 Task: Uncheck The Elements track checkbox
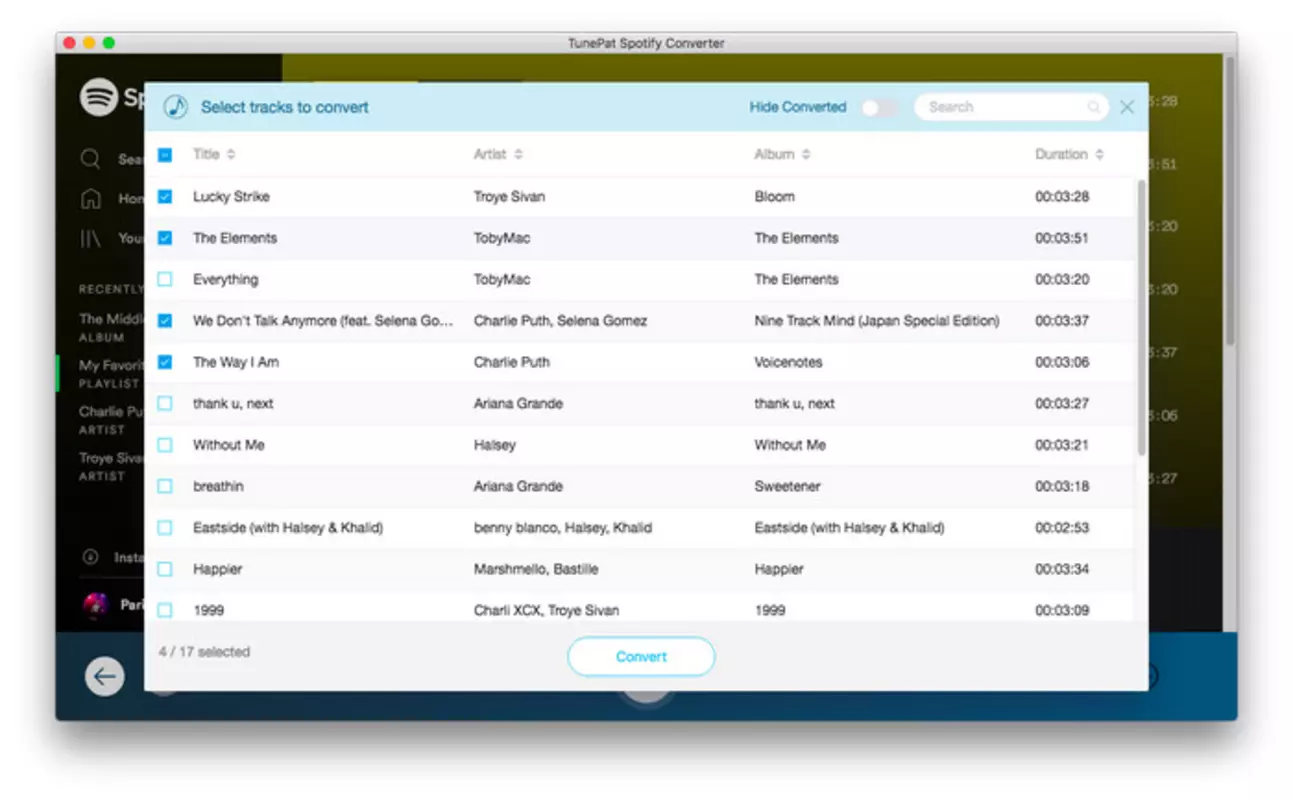pos(165,238)
